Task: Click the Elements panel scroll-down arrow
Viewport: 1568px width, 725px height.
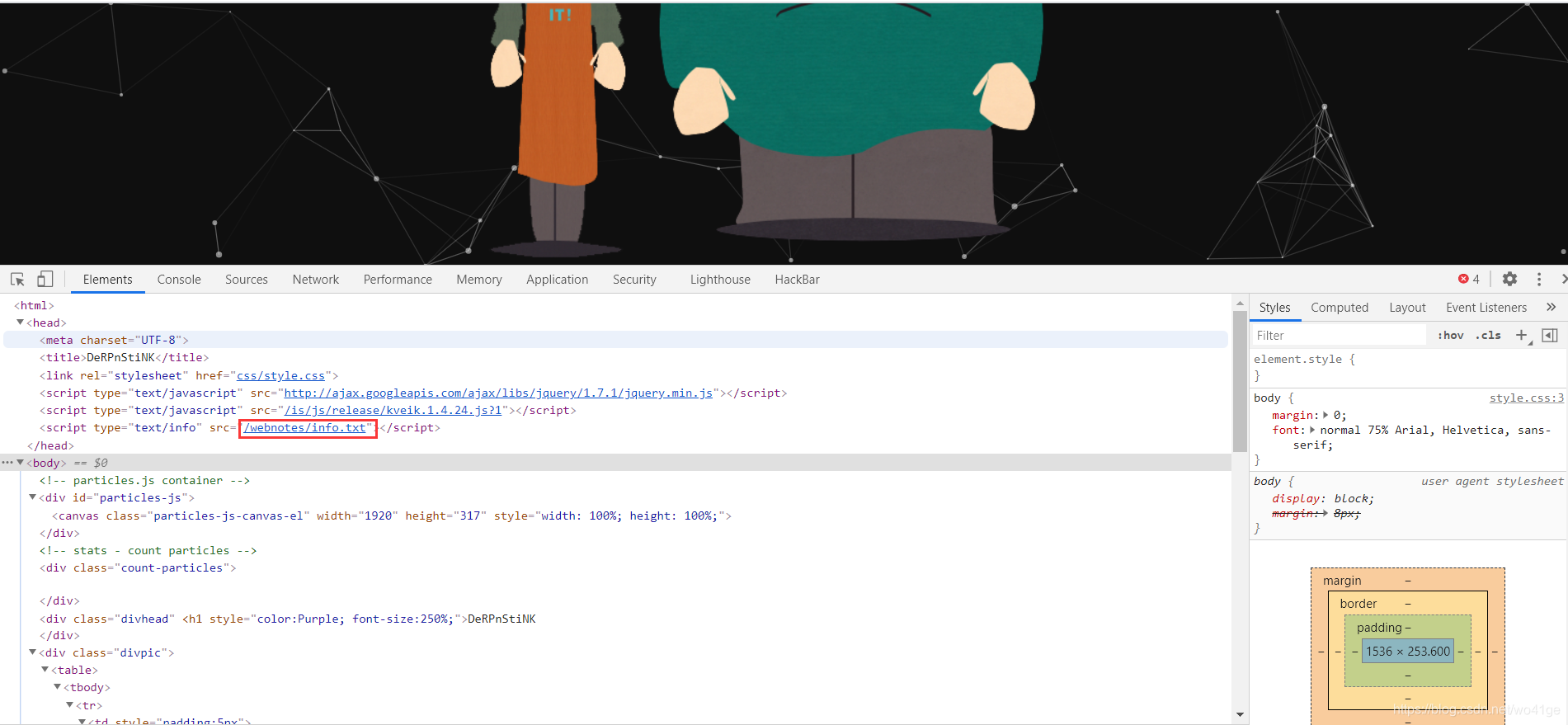Action: pos(1240,714)
